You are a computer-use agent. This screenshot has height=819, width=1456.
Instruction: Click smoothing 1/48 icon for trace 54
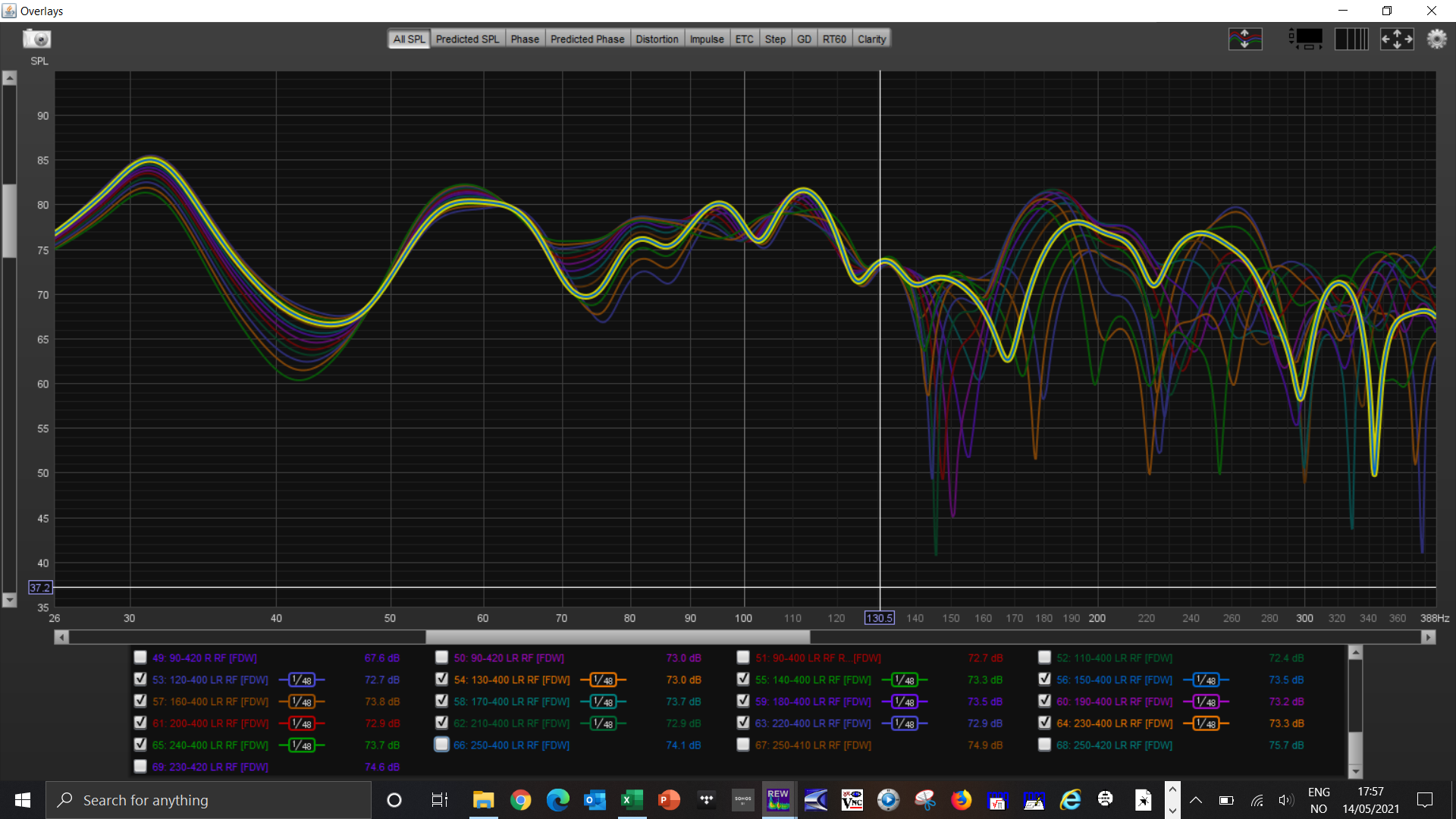point(603,680)
